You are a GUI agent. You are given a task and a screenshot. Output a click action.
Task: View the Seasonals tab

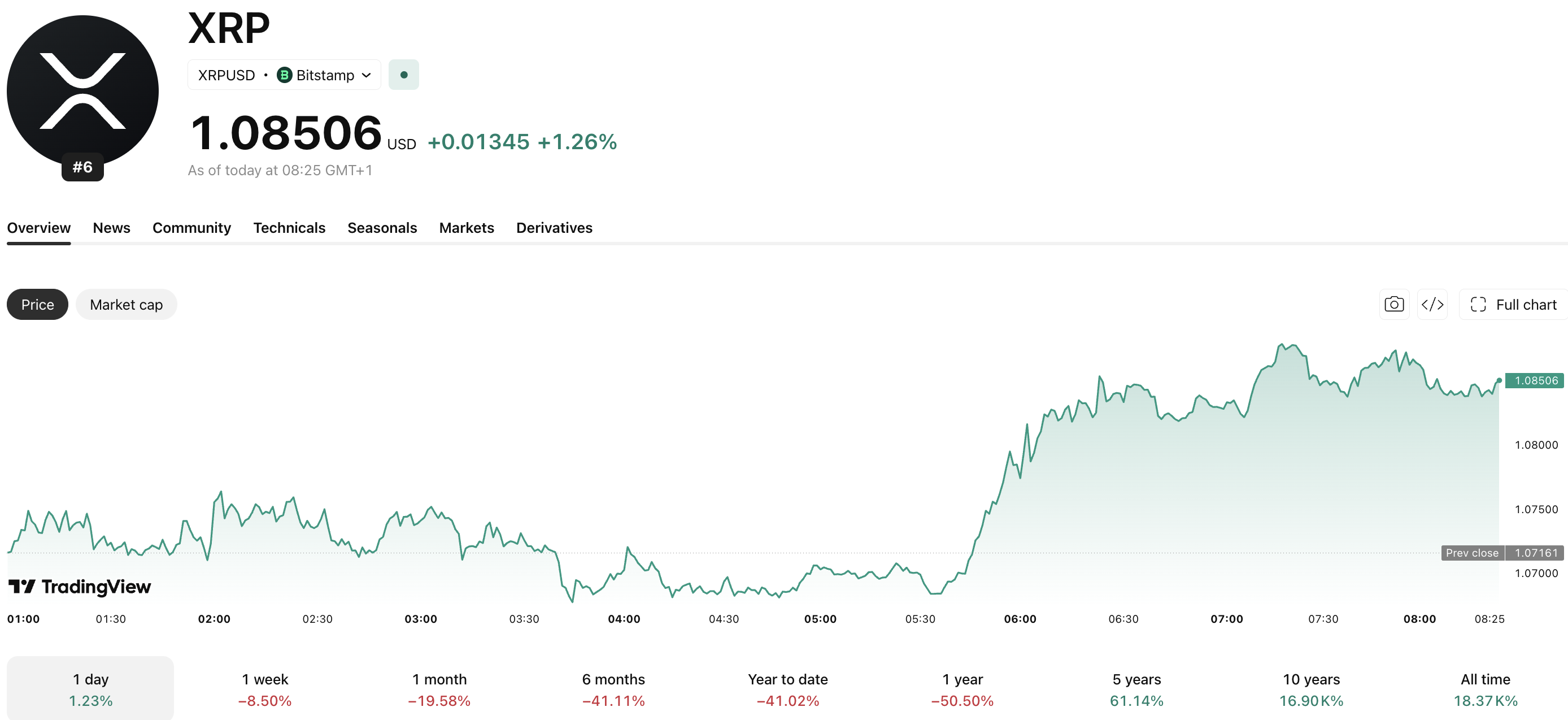[382, 228]
